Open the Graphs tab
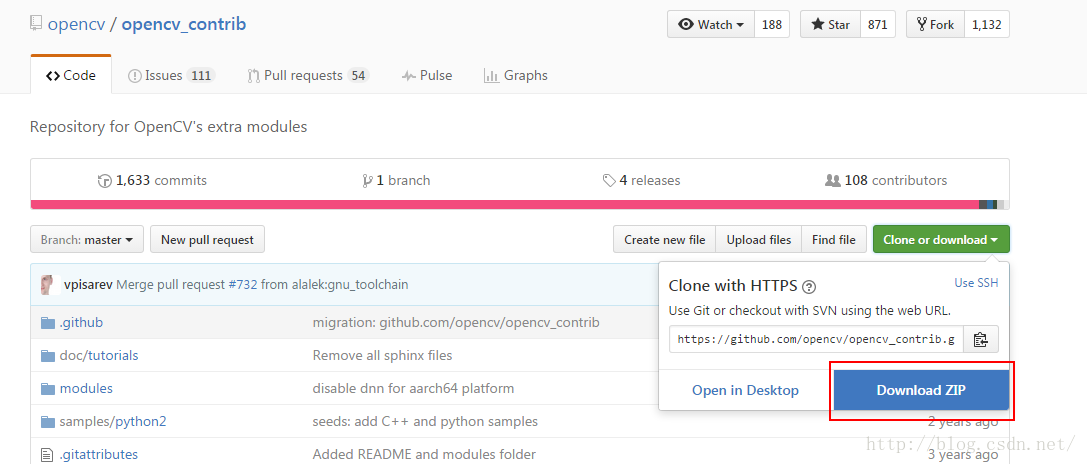This screenshot has height=464, width=1087. (x=515, y=76)
